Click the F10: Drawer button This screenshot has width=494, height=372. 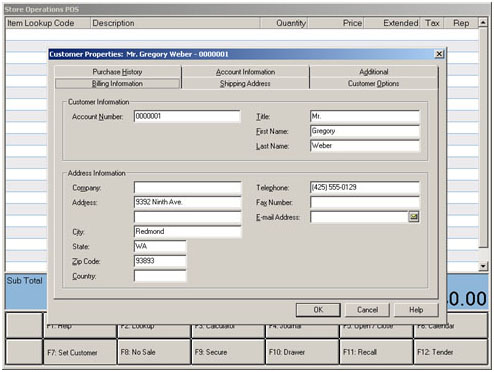click(x=302, y=352)
